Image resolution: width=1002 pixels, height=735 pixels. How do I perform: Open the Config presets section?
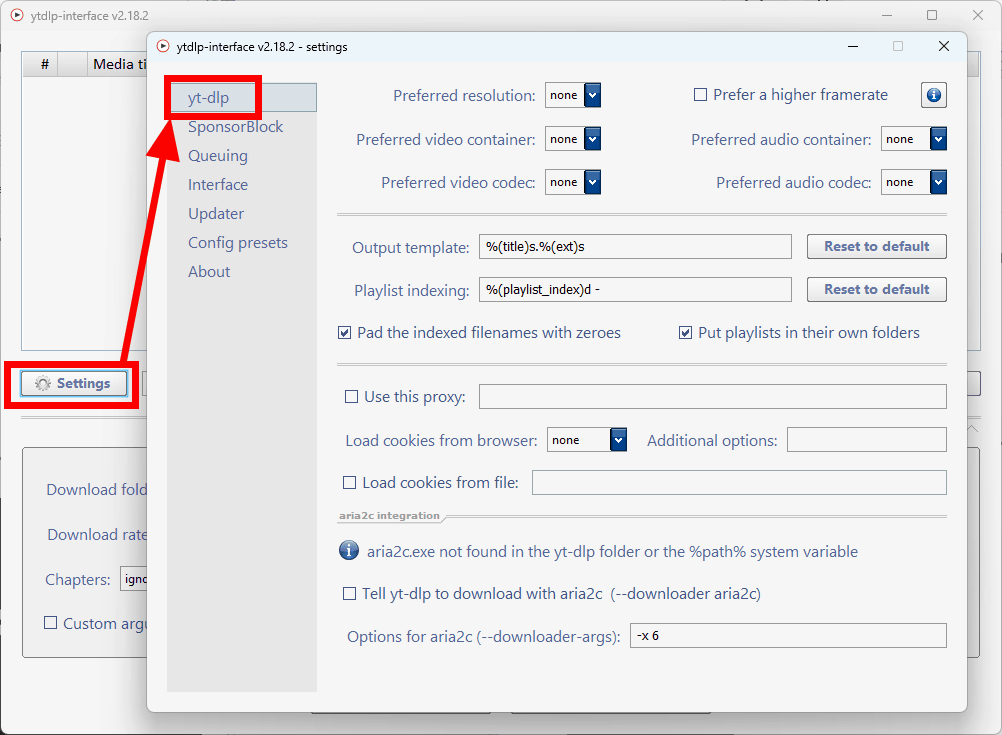237,243
